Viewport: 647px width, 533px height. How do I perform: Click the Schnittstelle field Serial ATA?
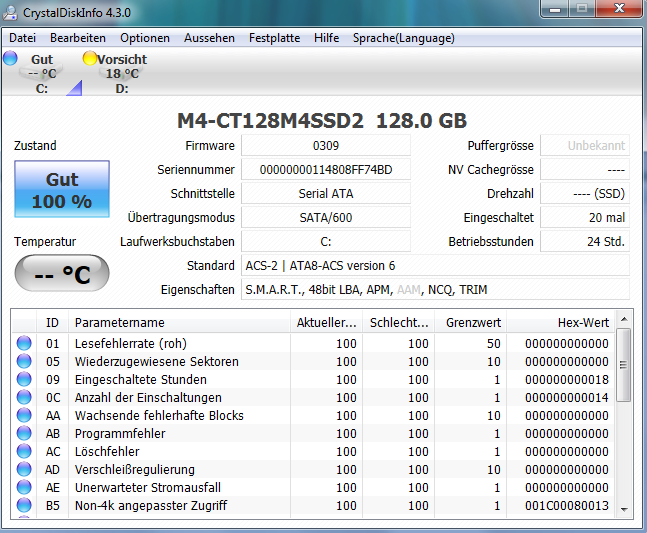coord(326,193)
